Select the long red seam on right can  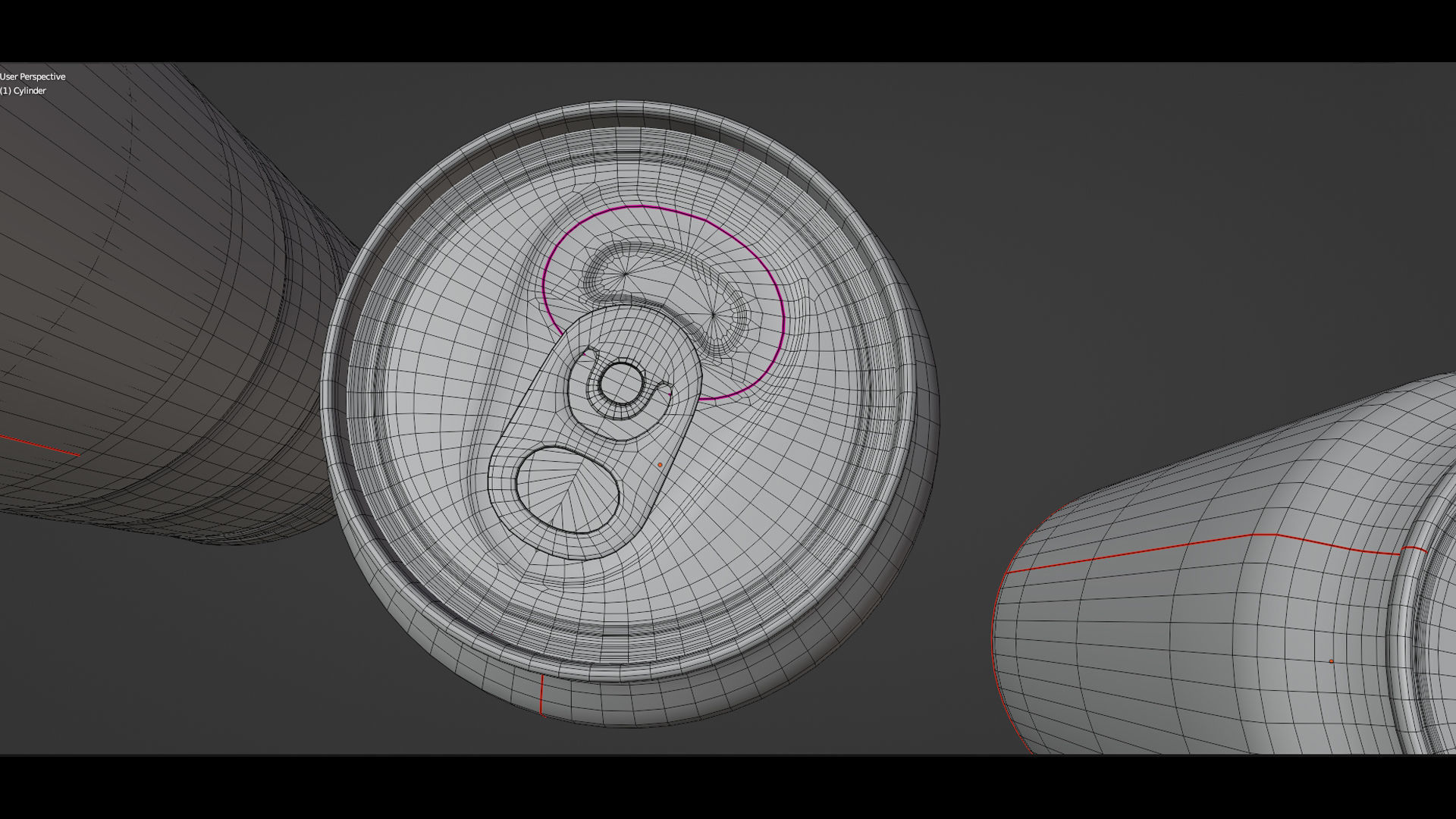click(1137, 553)
